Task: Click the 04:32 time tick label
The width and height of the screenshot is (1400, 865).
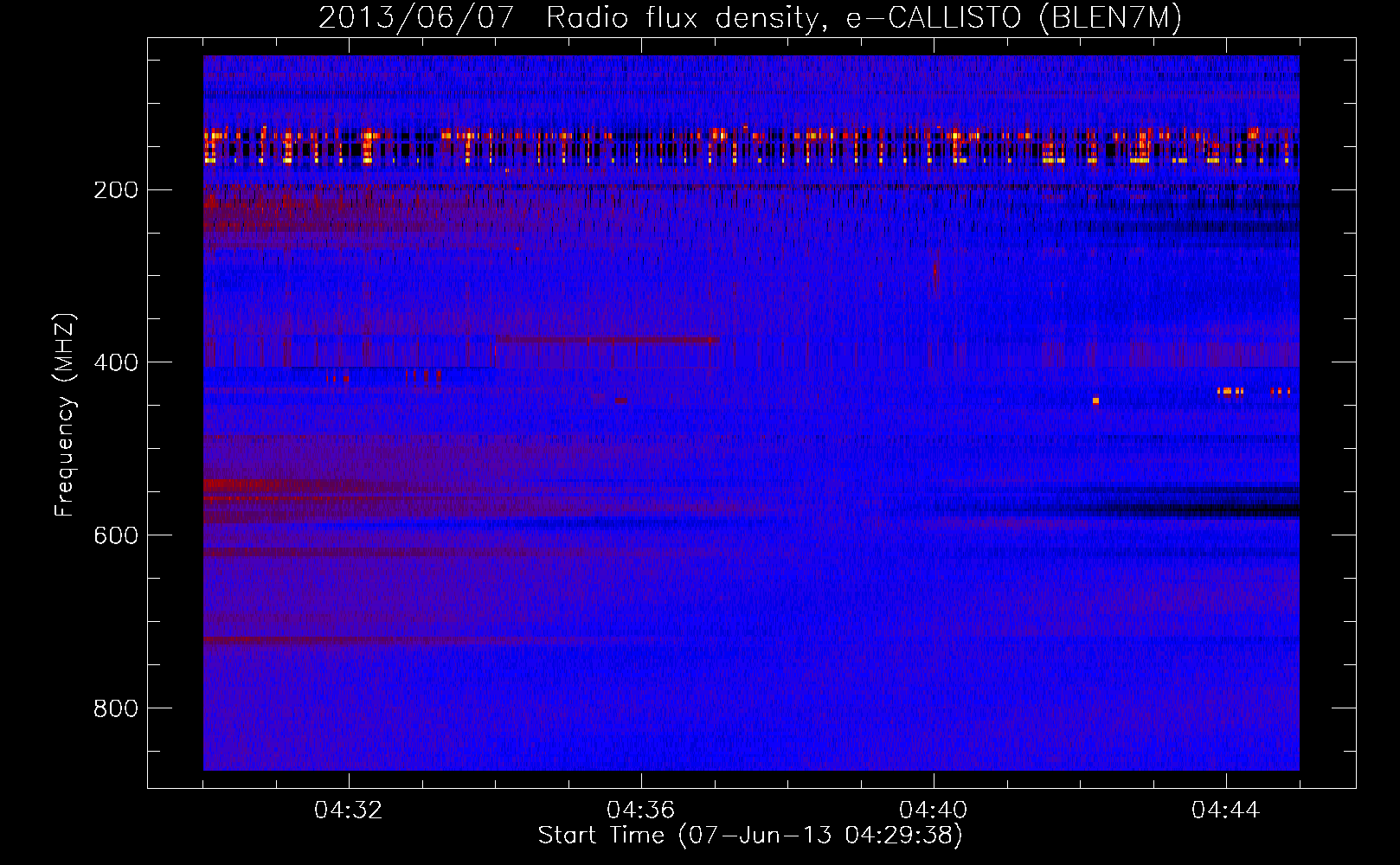Action: point(348,811)
